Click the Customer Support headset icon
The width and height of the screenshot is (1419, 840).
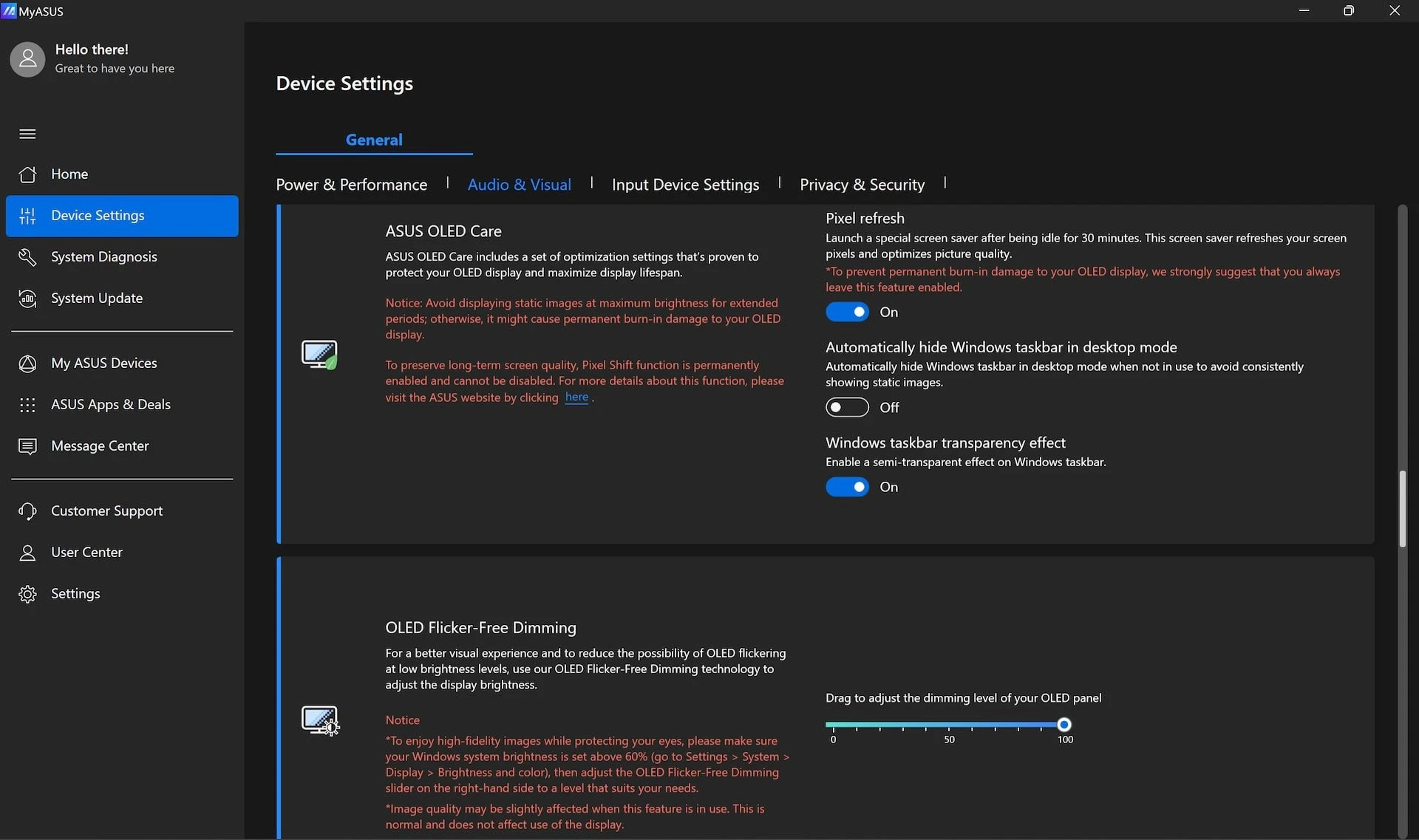pos(27,511)
